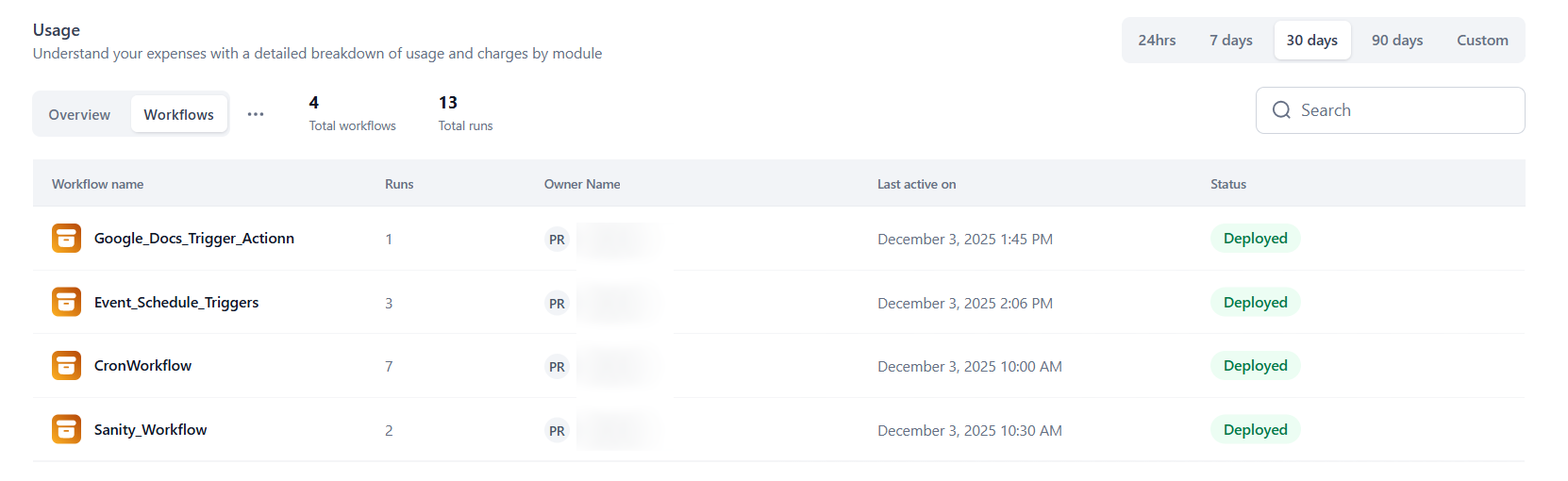Click the PR avatar in the Google Docs row
The image size is (1568, 481).
[557, 240]
